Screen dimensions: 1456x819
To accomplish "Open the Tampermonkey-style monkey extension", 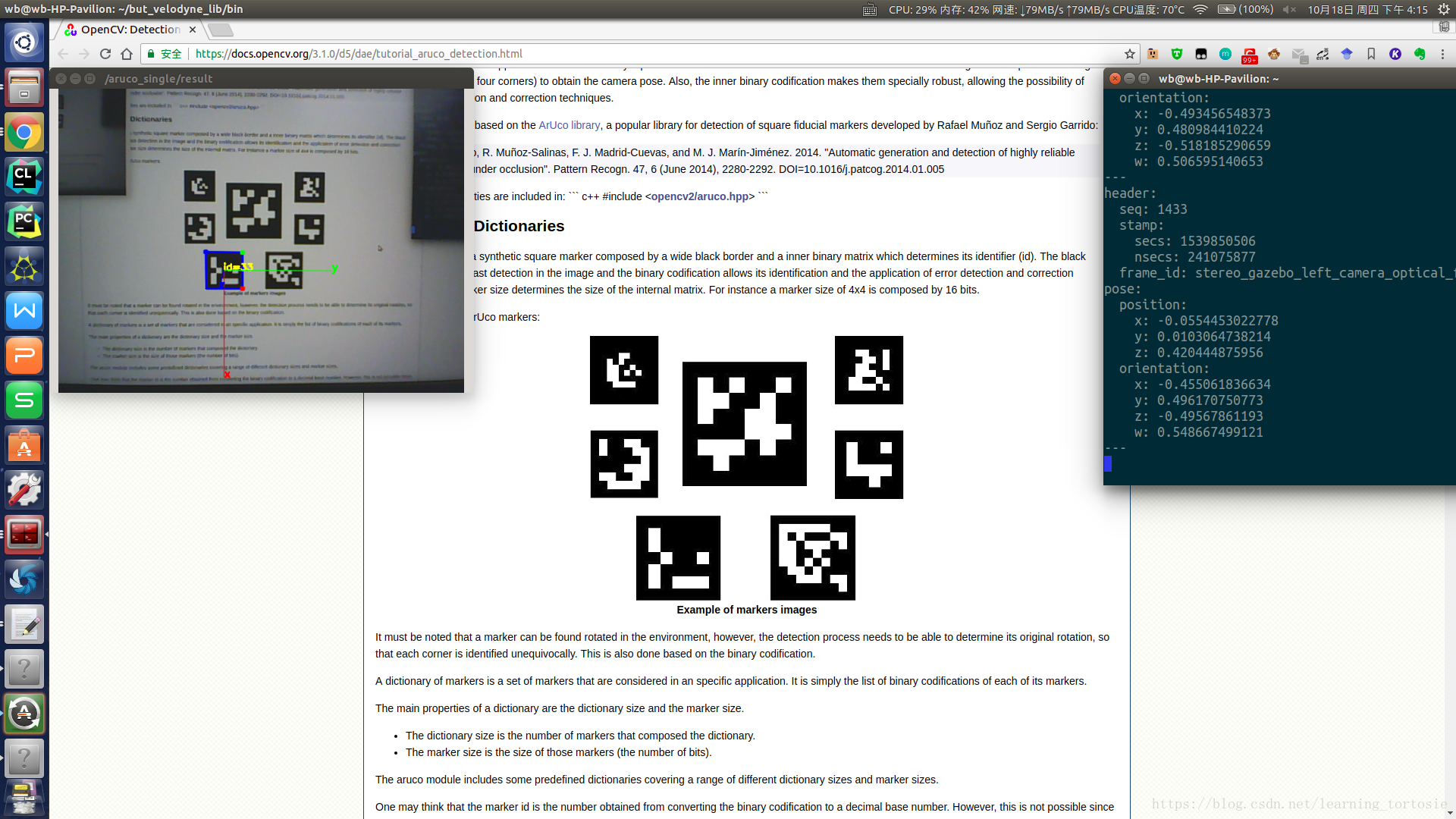I will click(1274, 54).
